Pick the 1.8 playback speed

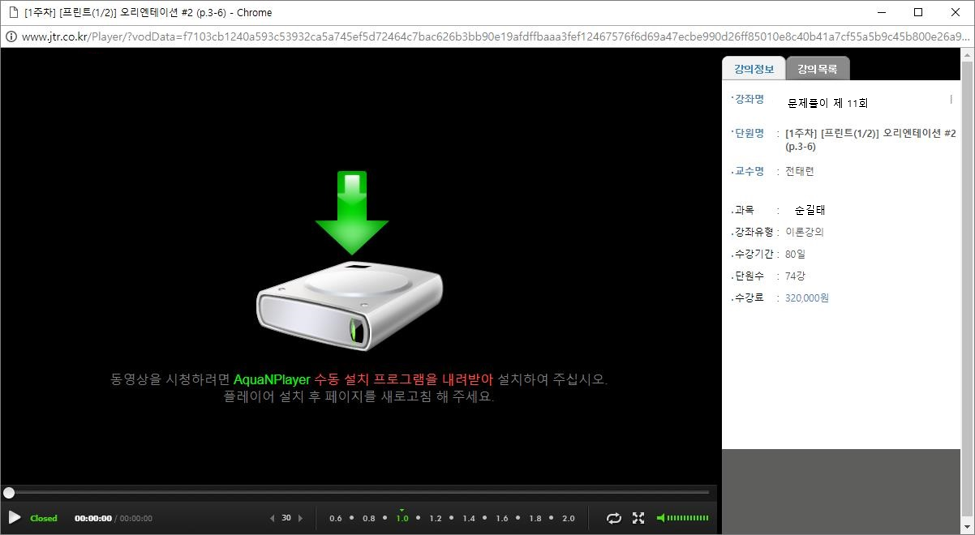coord(535,518)
